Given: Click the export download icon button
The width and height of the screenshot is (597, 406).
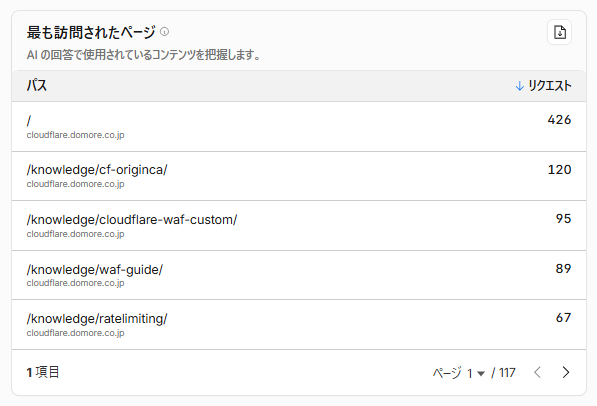Looking at the screenshot, I should 559,32.
